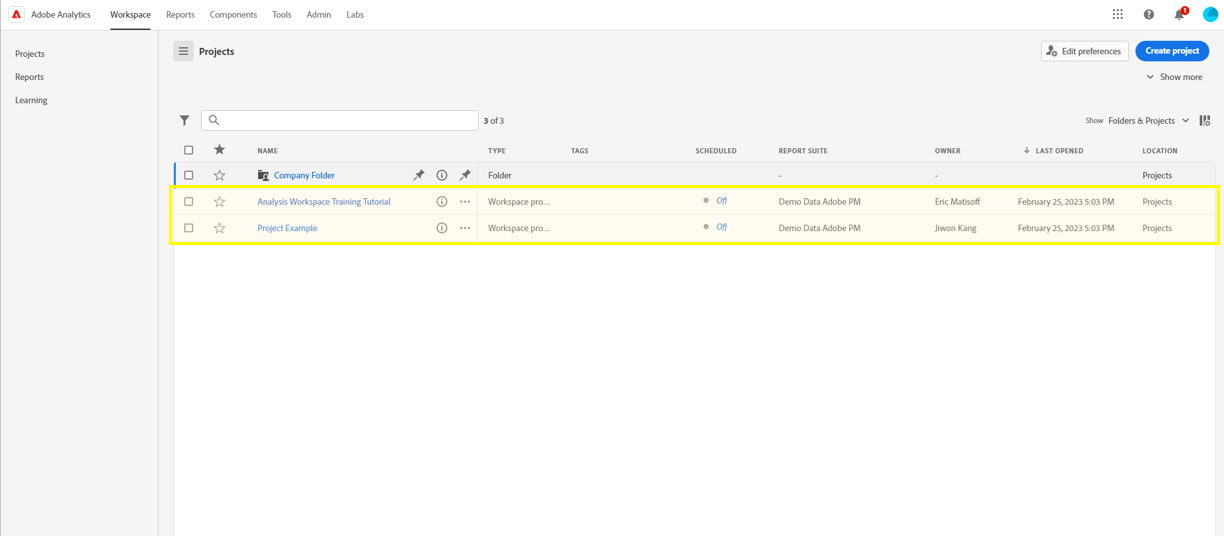
Task: Click the 3 of 3 results count
Action: tap(494, 121)
